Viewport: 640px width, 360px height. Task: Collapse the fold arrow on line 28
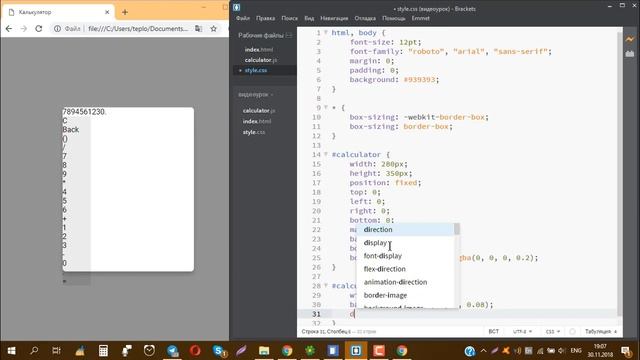tap(326, 286)
